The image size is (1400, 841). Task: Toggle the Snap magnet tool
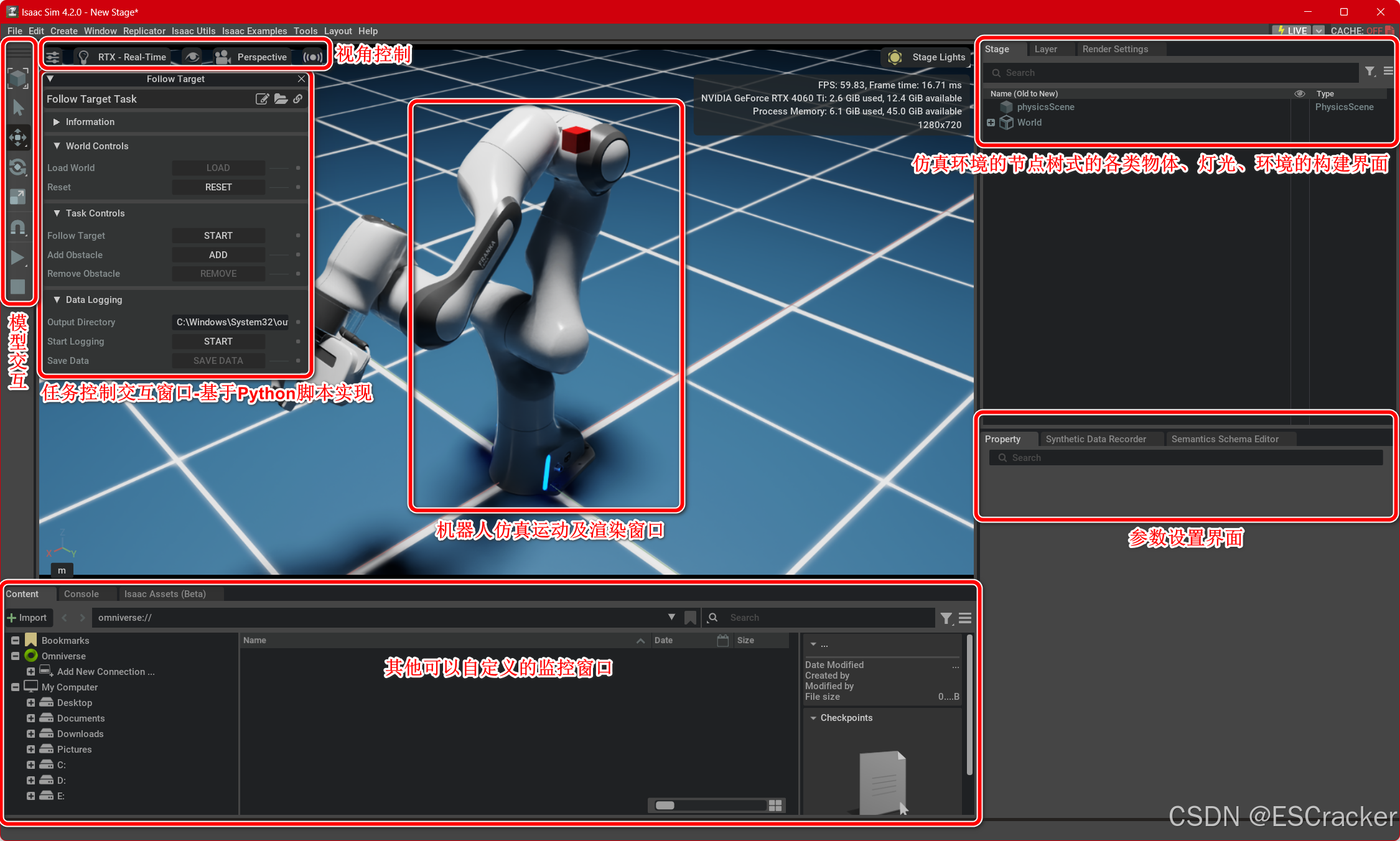coord(19,228)
